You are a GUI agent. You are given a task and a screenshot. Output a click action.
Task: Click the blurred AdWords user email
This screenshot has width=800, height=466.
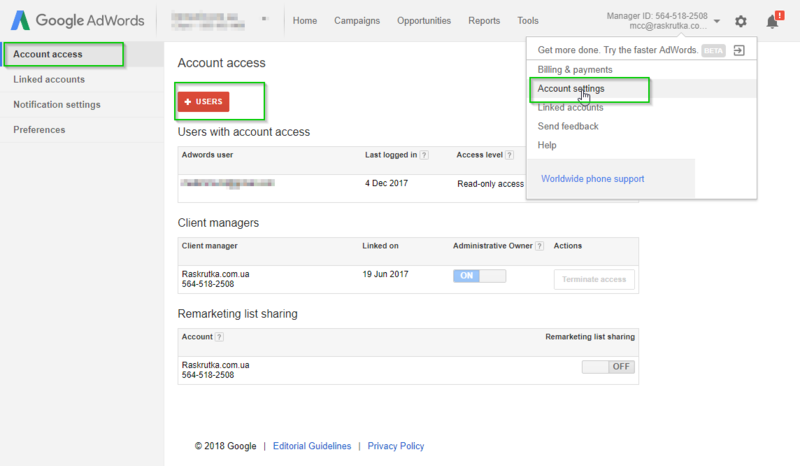tap(228, 183)
